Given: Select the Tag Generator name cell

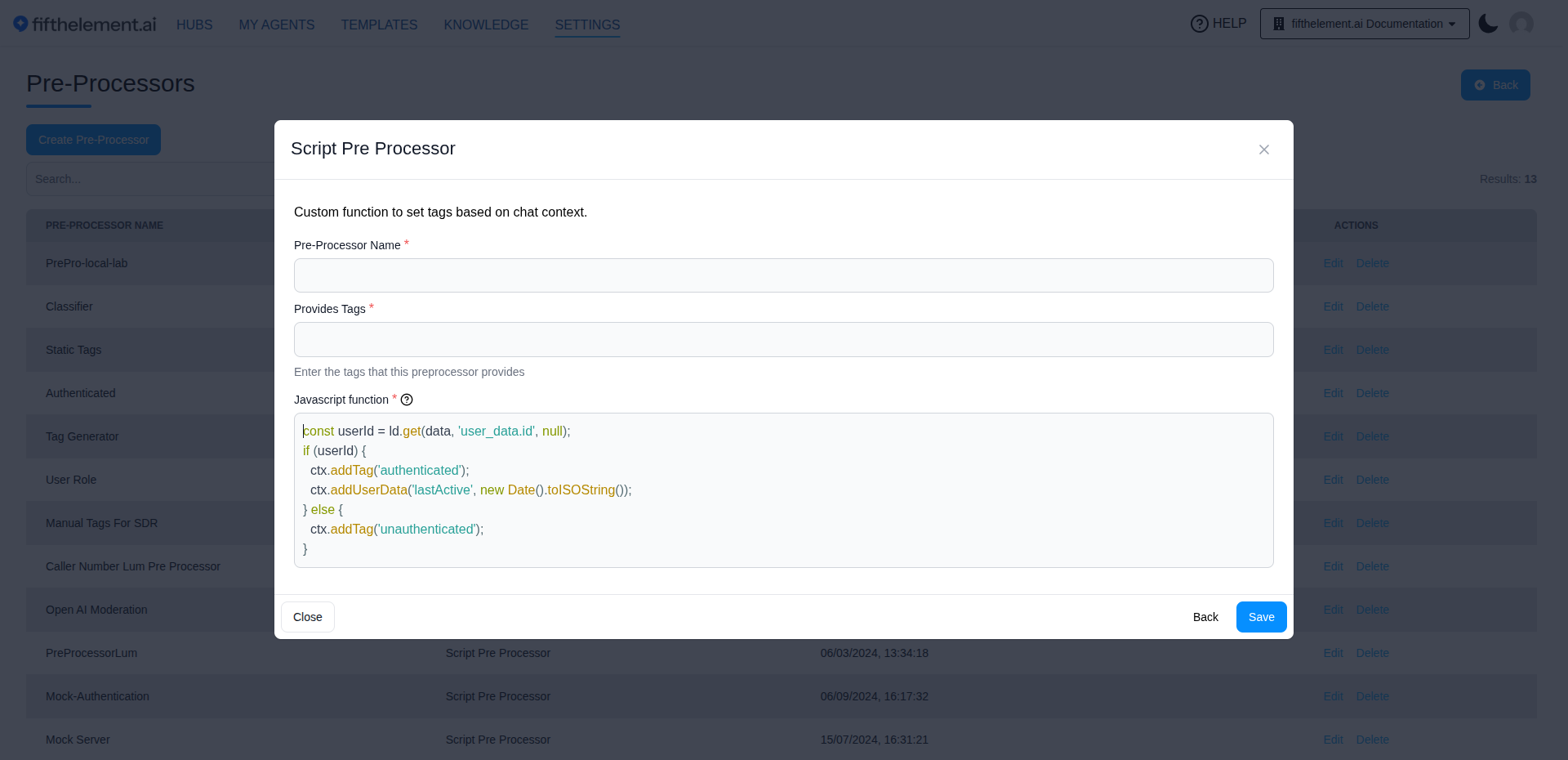Looking at the screenshot, I should pyautogui.click(x=82, y=436).
